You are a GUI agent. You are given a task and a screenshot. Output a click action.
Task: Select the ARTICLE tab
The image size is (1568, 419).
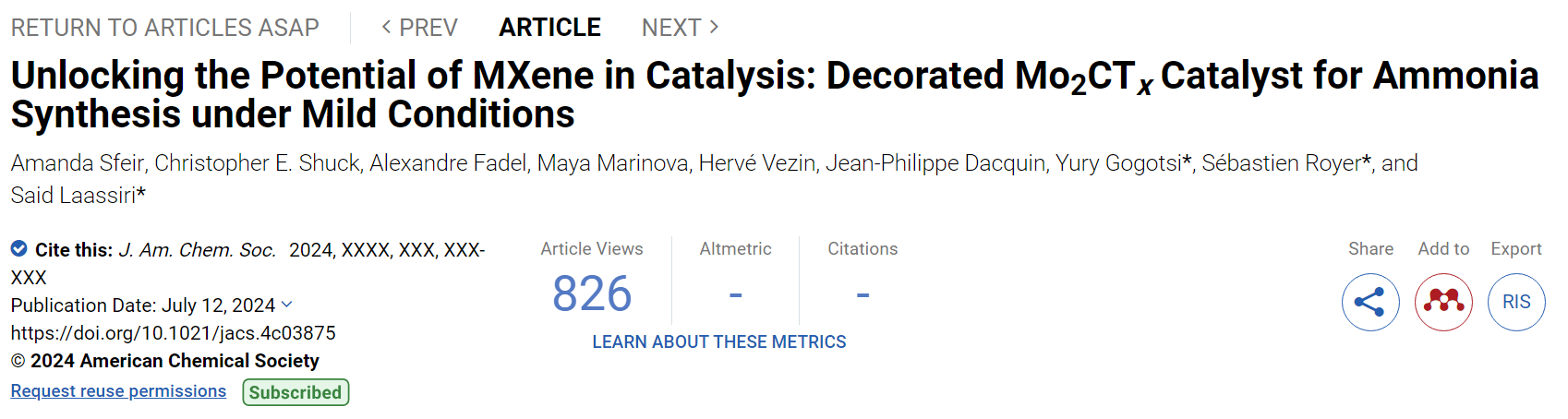pyautogui.click(x=550, y=28)
